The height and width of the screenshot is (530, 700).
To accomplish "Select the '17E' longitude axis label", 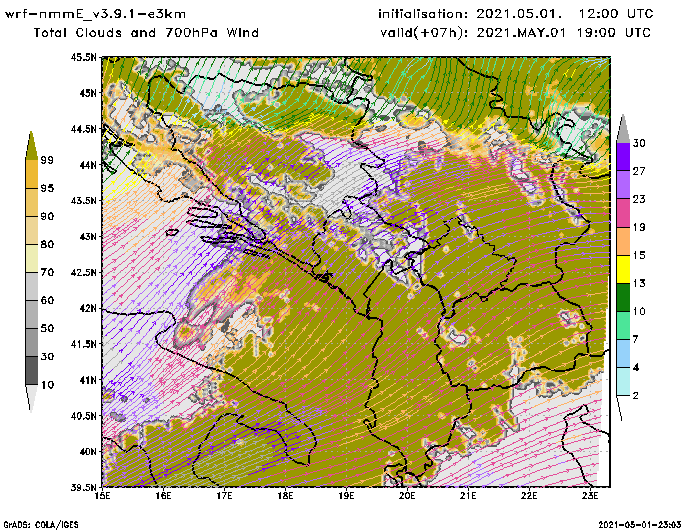I will 225,496.
